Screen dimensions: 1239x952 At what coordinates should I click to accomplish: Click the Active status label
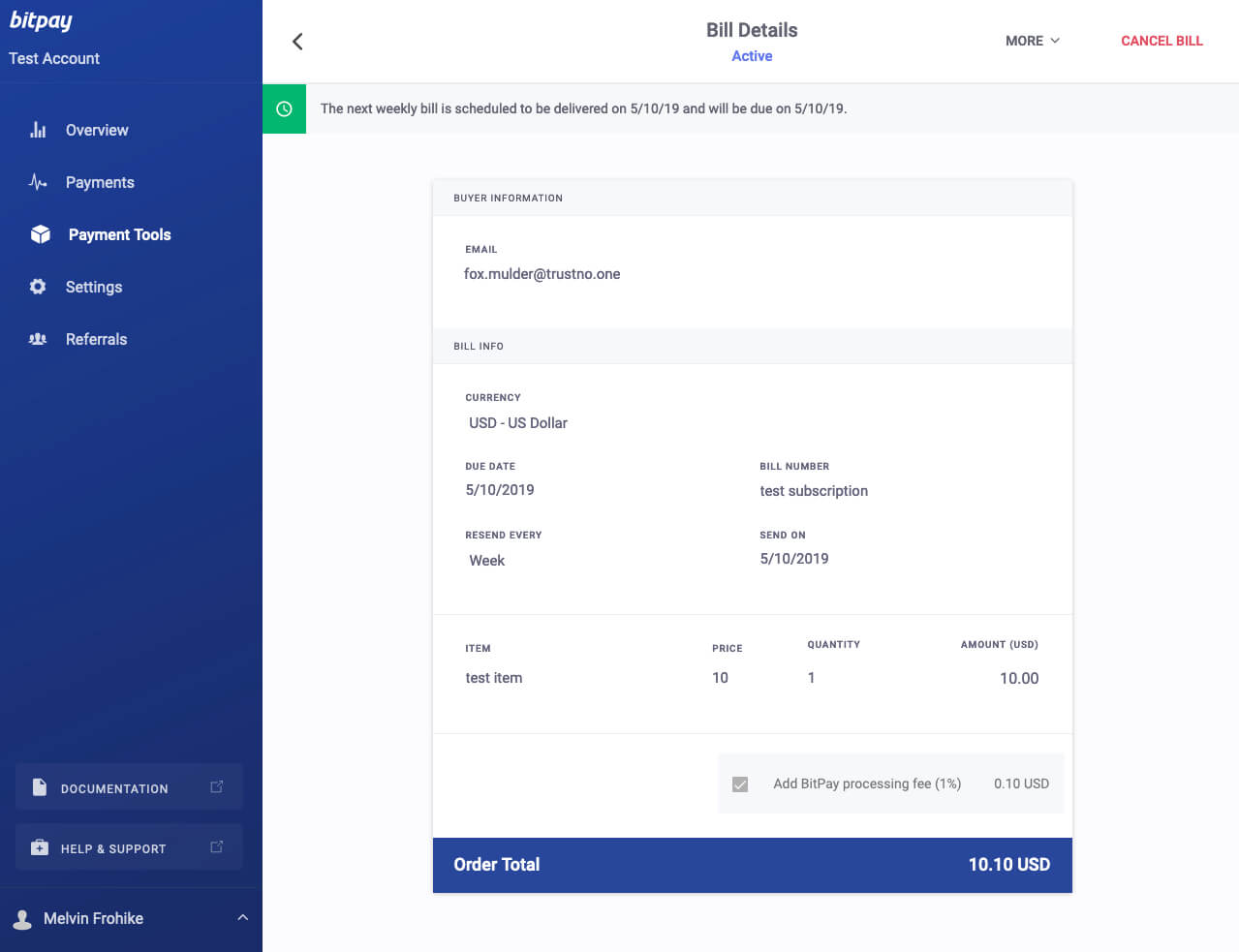(752, 56)
